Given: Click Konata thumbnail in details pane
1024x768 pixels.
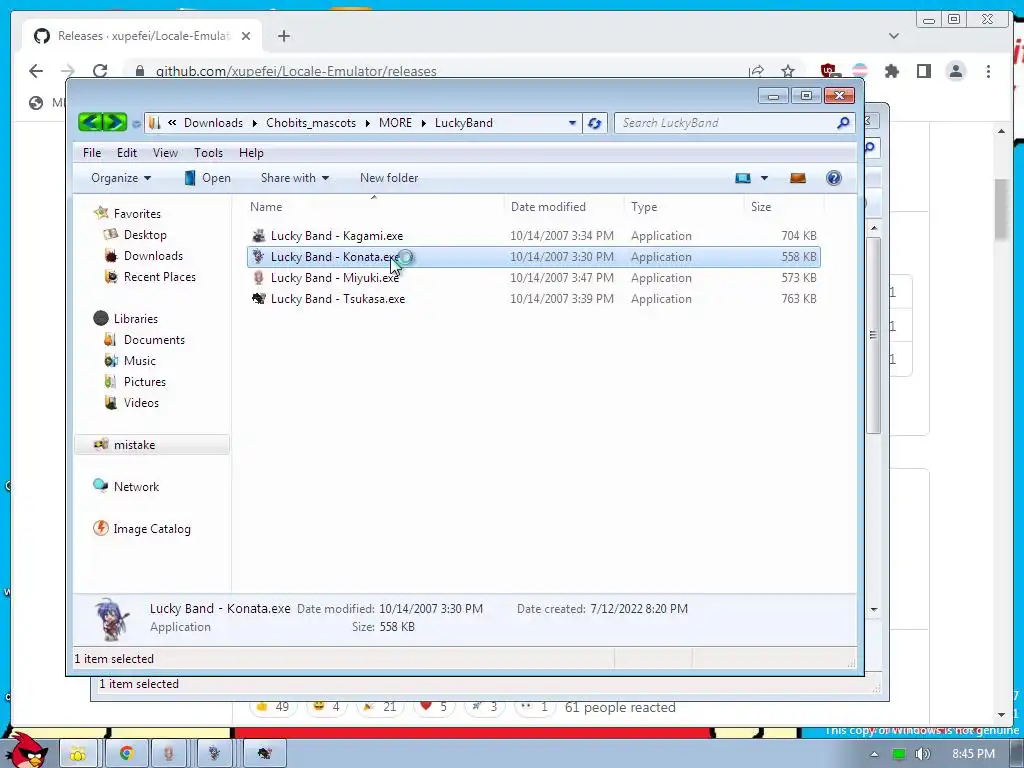Looking at the screenshot, I should point(112,618).
